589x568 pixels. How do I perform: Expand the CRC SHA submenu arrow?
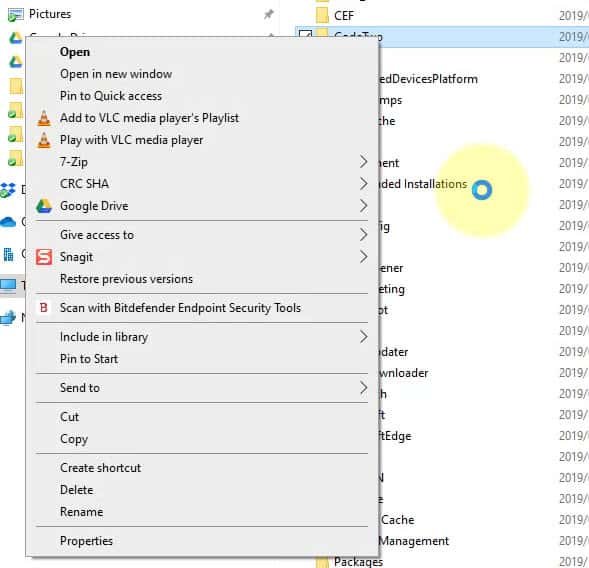tap(363, 184)
